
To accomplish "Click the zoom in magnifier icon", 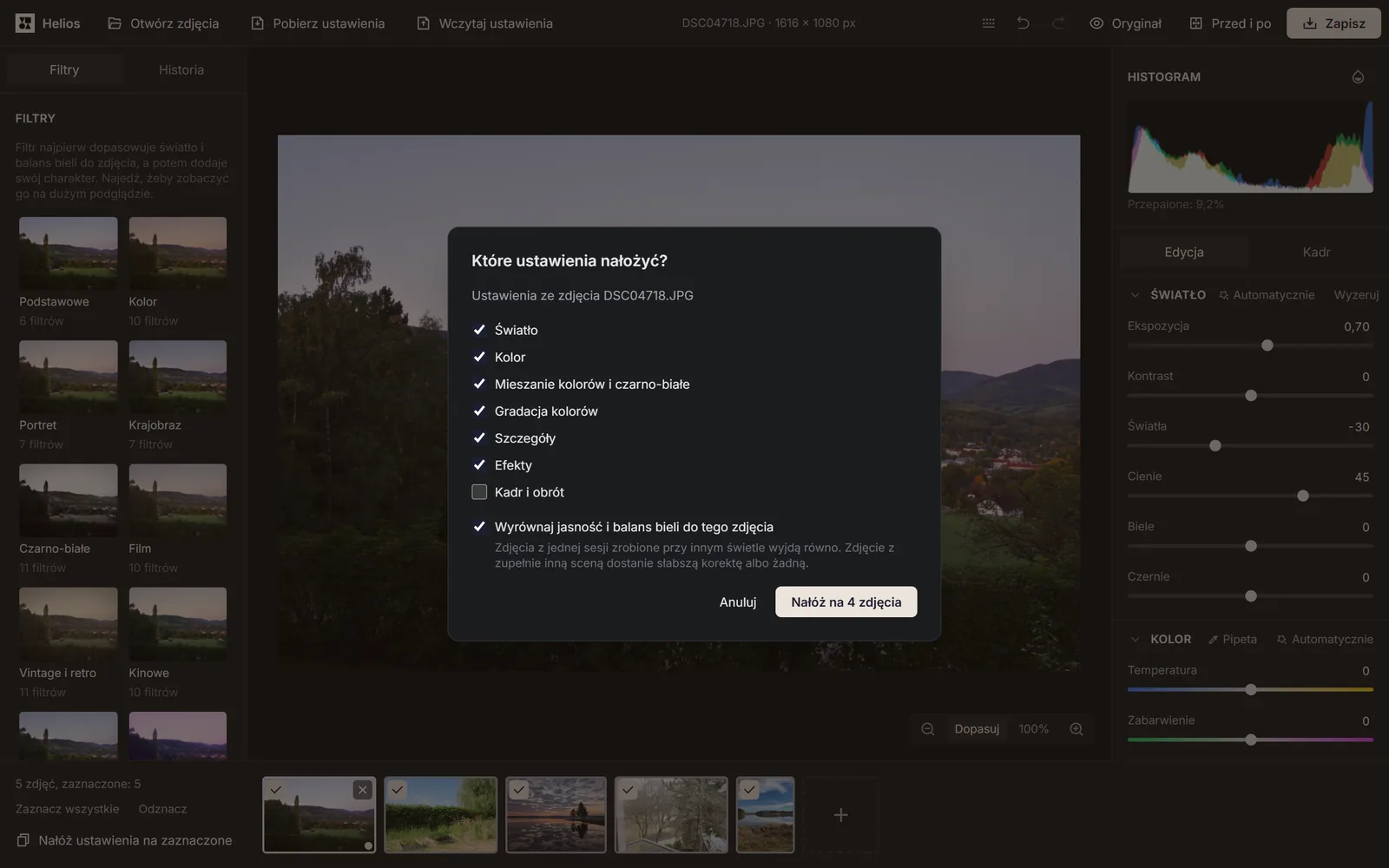I will pos(1076,729).
